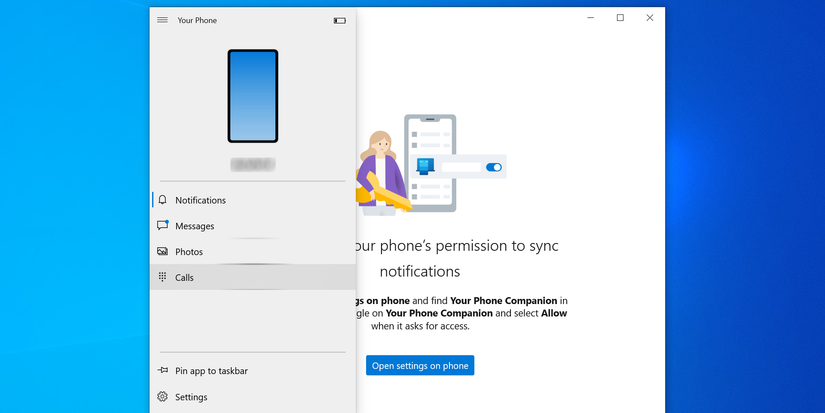Collapse the hamburger navigation menu

pos(163,20)
